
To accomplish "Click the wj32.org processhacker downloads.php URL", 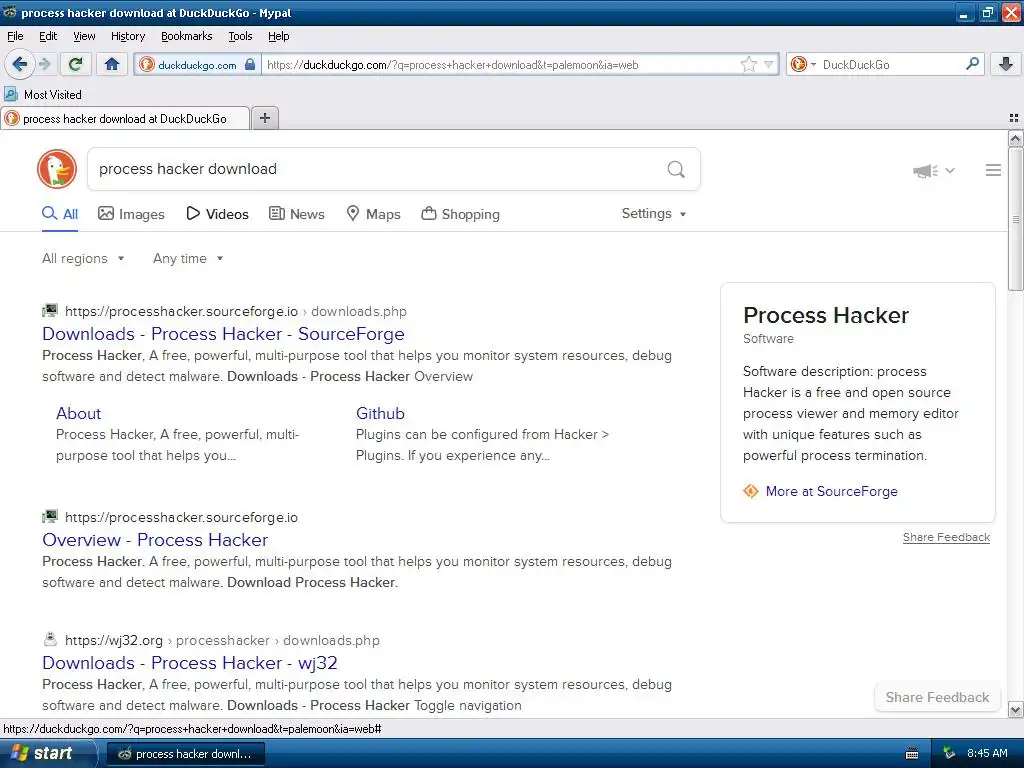I will tap(222, 641).
